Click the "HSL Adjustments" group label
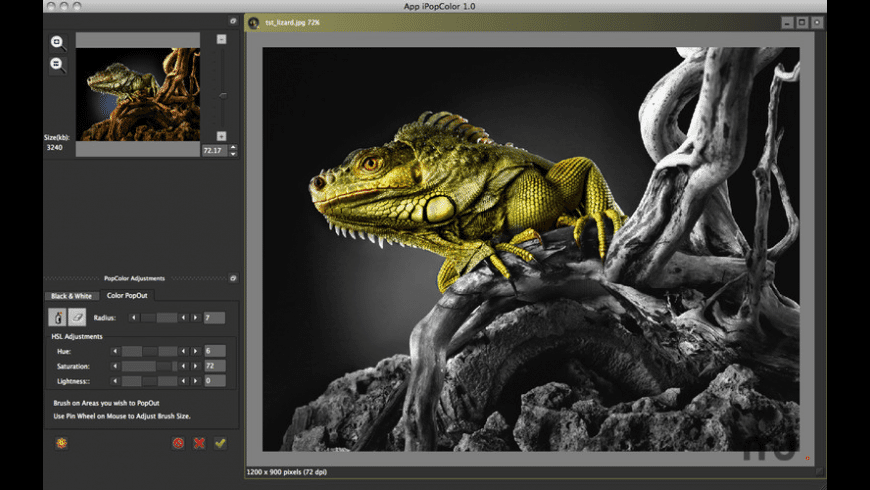 click(x=77, y=336)
